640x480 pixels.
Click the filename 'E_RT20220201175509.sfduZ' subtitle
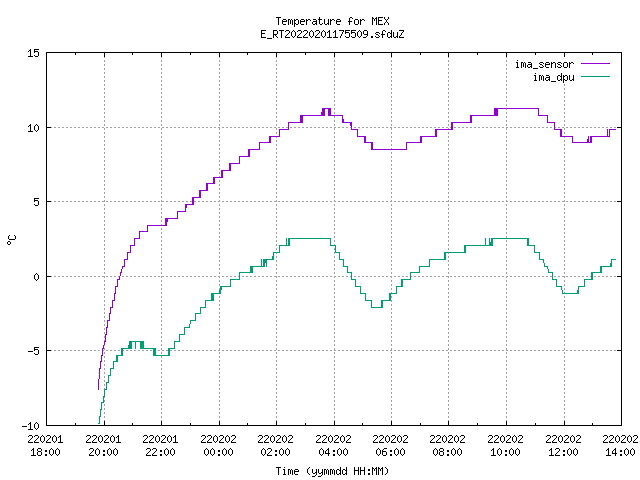(332, 34)
